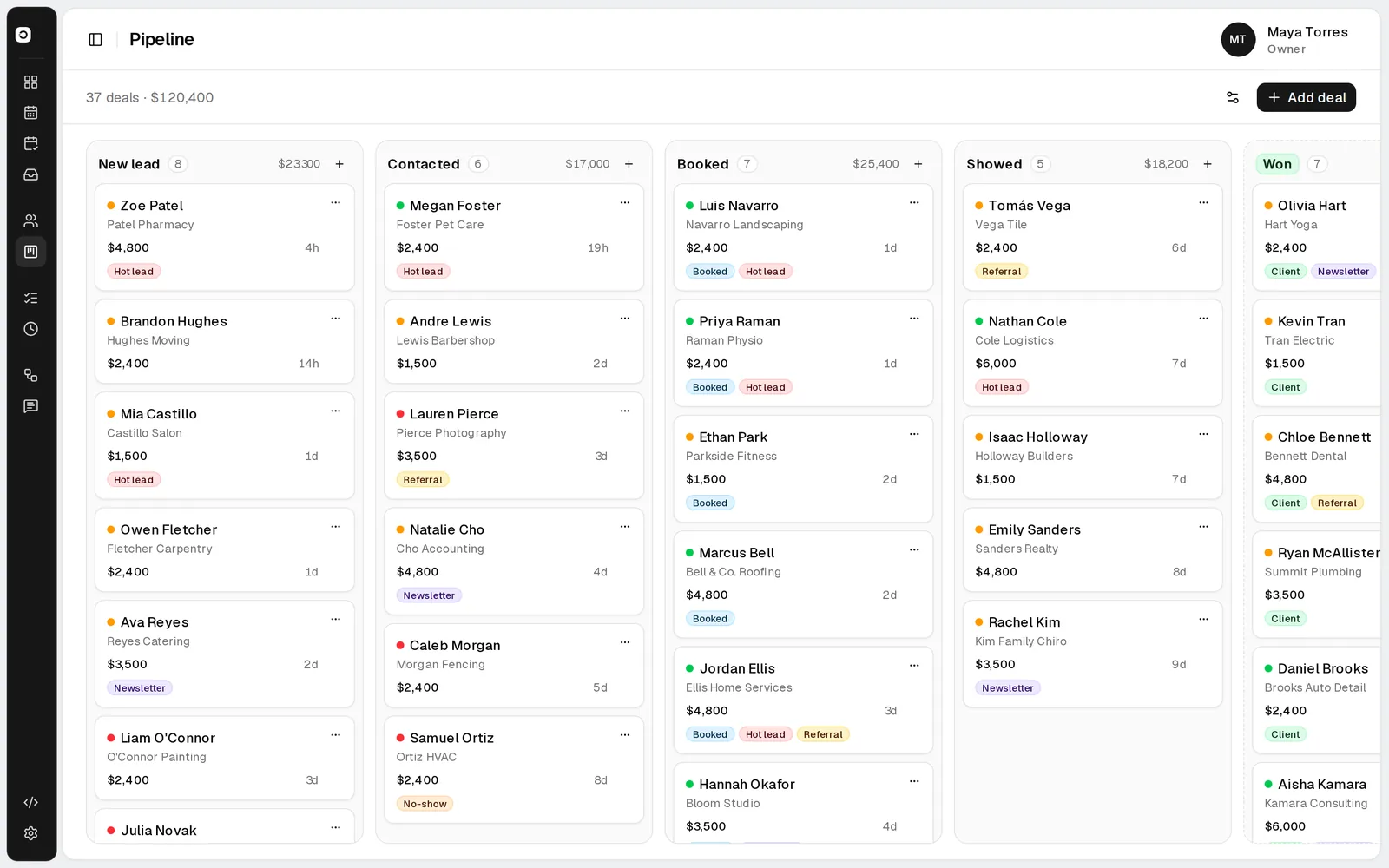The width and height of the screenshot is (1389, 868).
Task: Open Megan Foster card options menu
Action: pos(625,202)
